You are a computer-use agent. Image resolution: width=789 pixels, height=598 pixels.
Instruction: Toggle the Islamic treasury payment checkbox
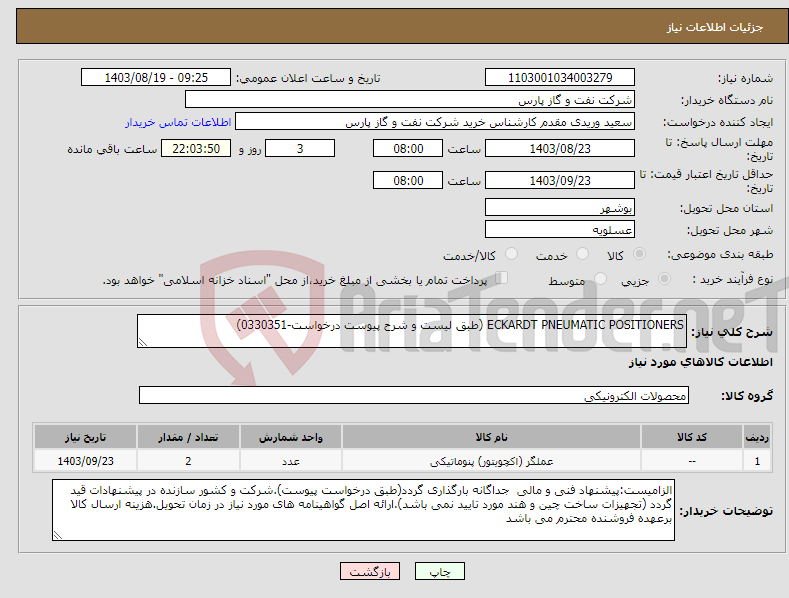click(502, 277)
